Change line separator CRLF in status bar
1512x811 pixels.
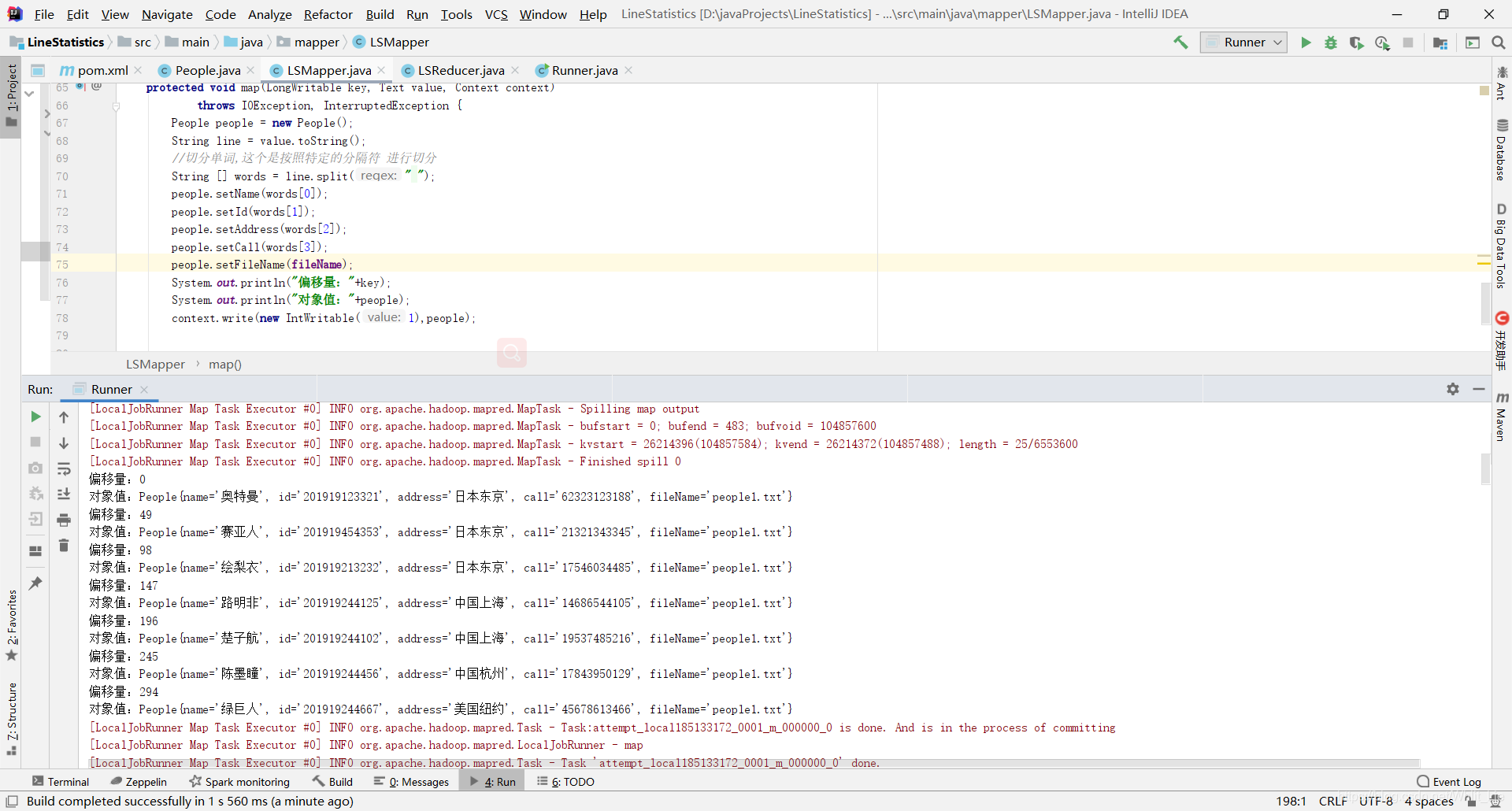point(1332,802)
